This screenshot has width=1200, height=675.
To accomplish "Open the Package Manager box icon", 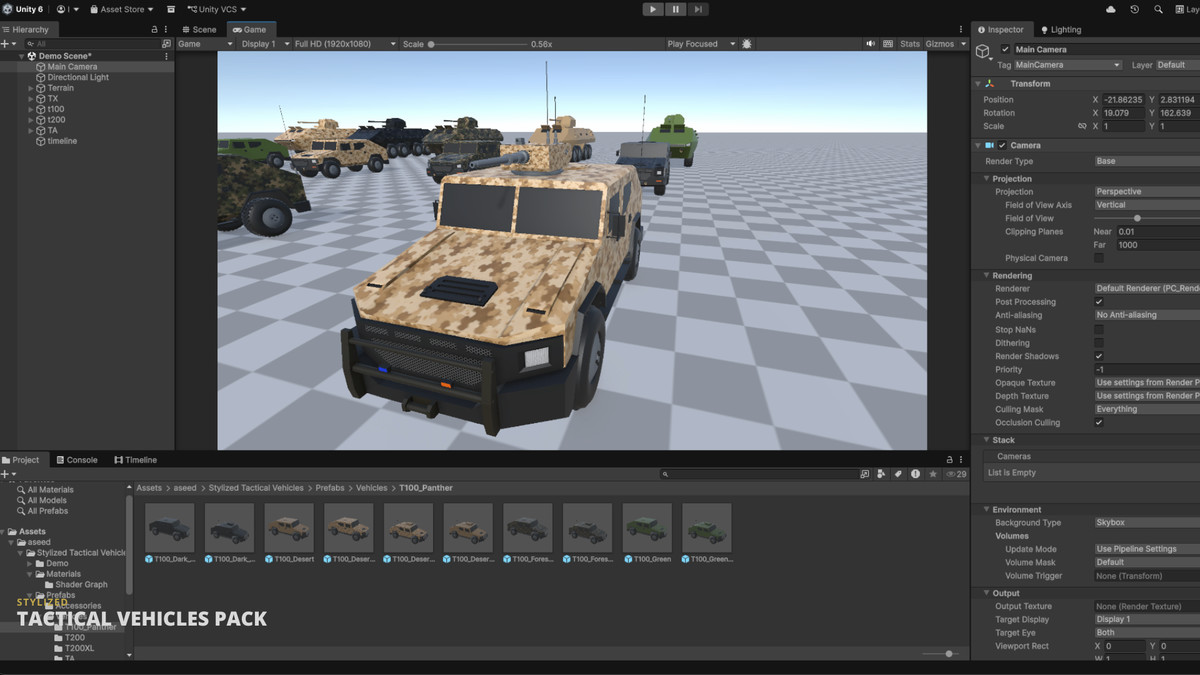I will point(171,9).
